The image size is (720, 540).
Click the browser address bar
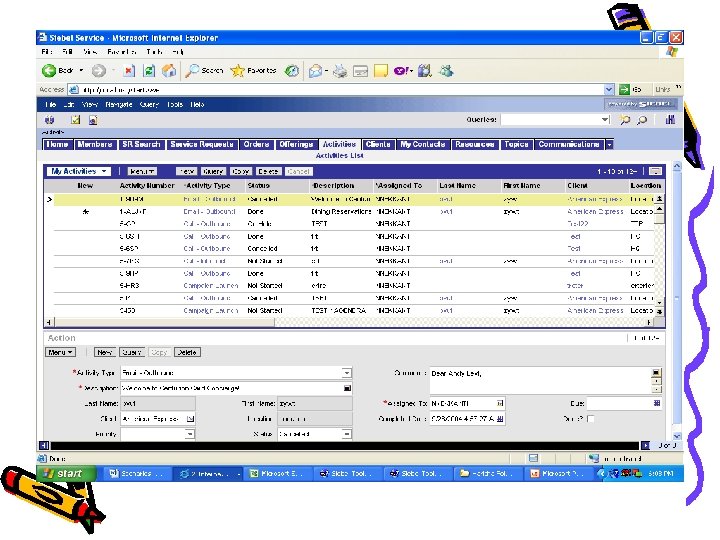point(338,89)
